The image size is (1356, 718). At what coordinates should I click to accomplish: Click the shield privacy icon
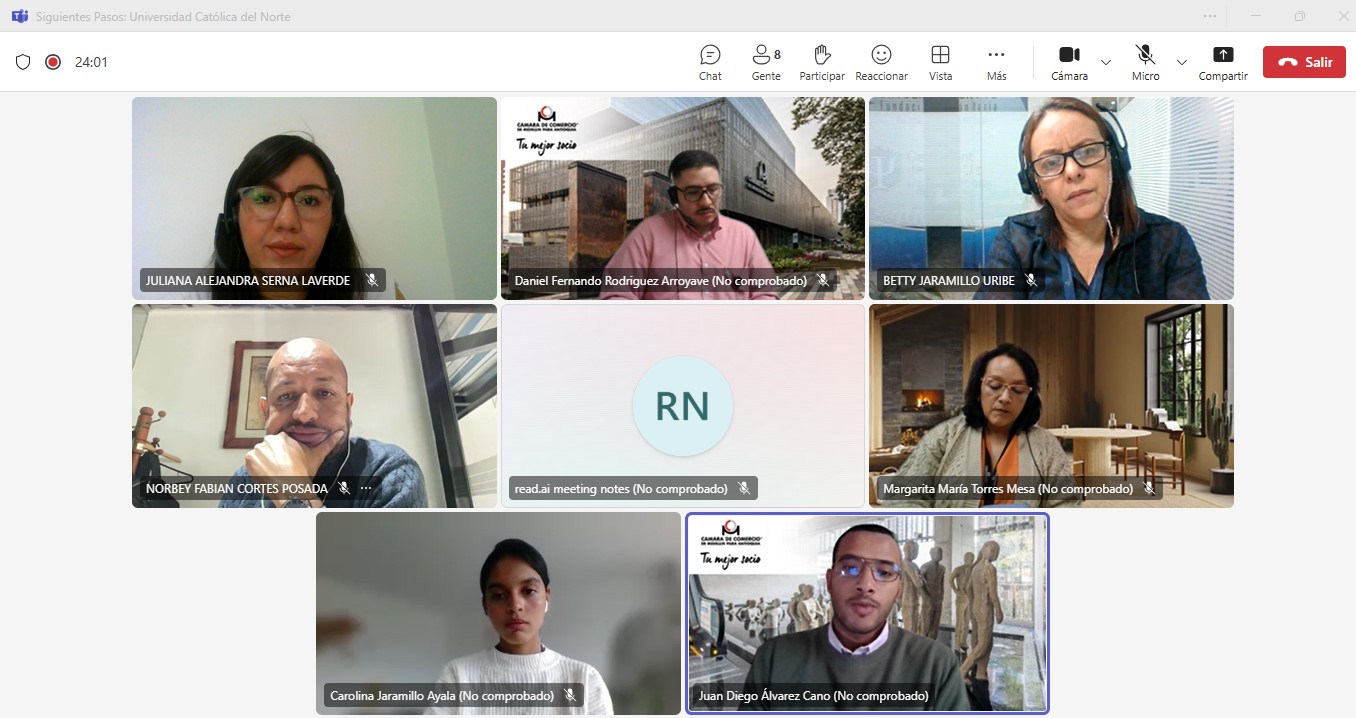(23, 62)
